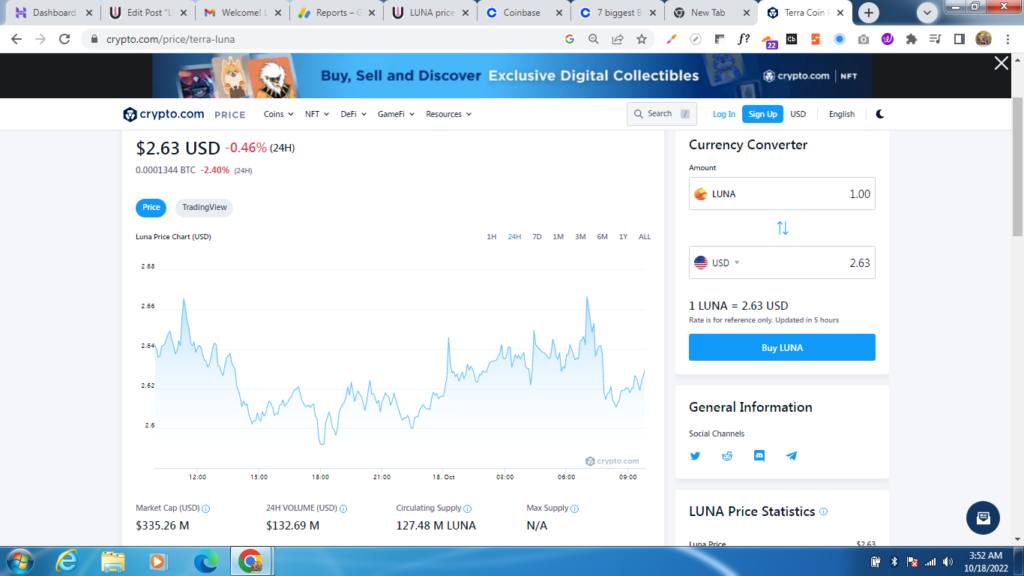This screenshot has width=1024, height=576.
Task: Set chart range to 1H
Action: click(x=492, y=237)
